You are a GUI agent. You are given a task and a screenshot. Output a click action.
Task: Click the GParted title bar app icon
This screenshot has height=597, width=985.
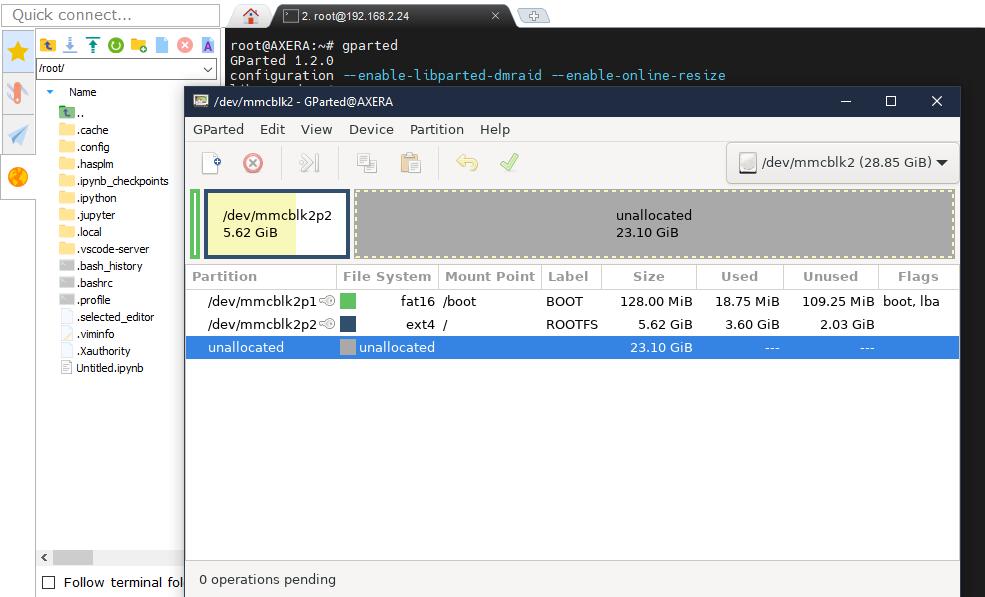point(201,101)
